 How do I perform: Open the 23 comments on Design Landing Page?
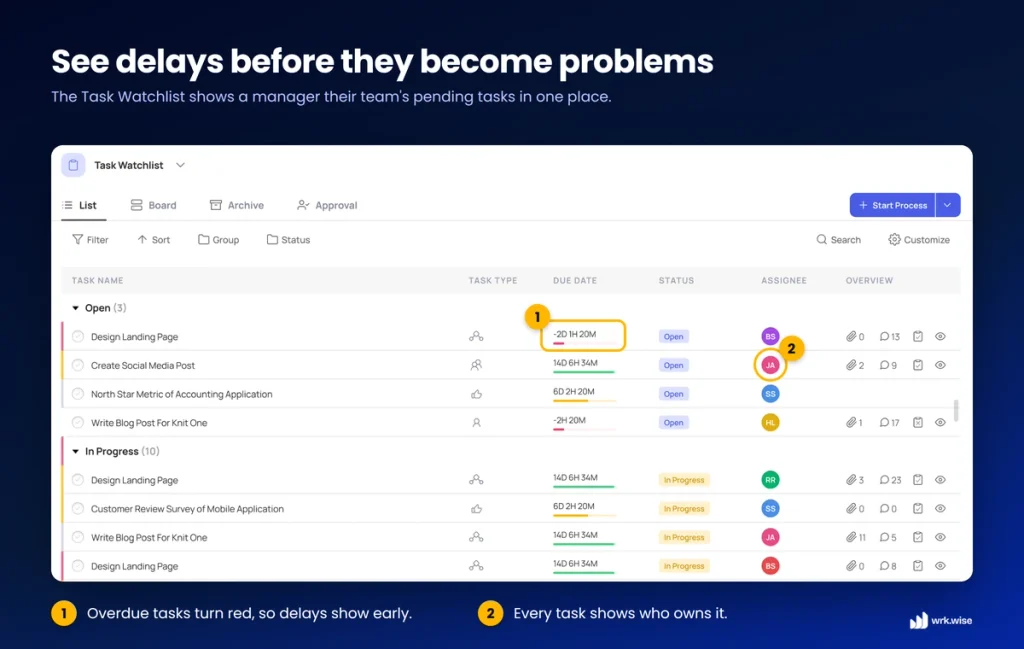tap(890, 480)
